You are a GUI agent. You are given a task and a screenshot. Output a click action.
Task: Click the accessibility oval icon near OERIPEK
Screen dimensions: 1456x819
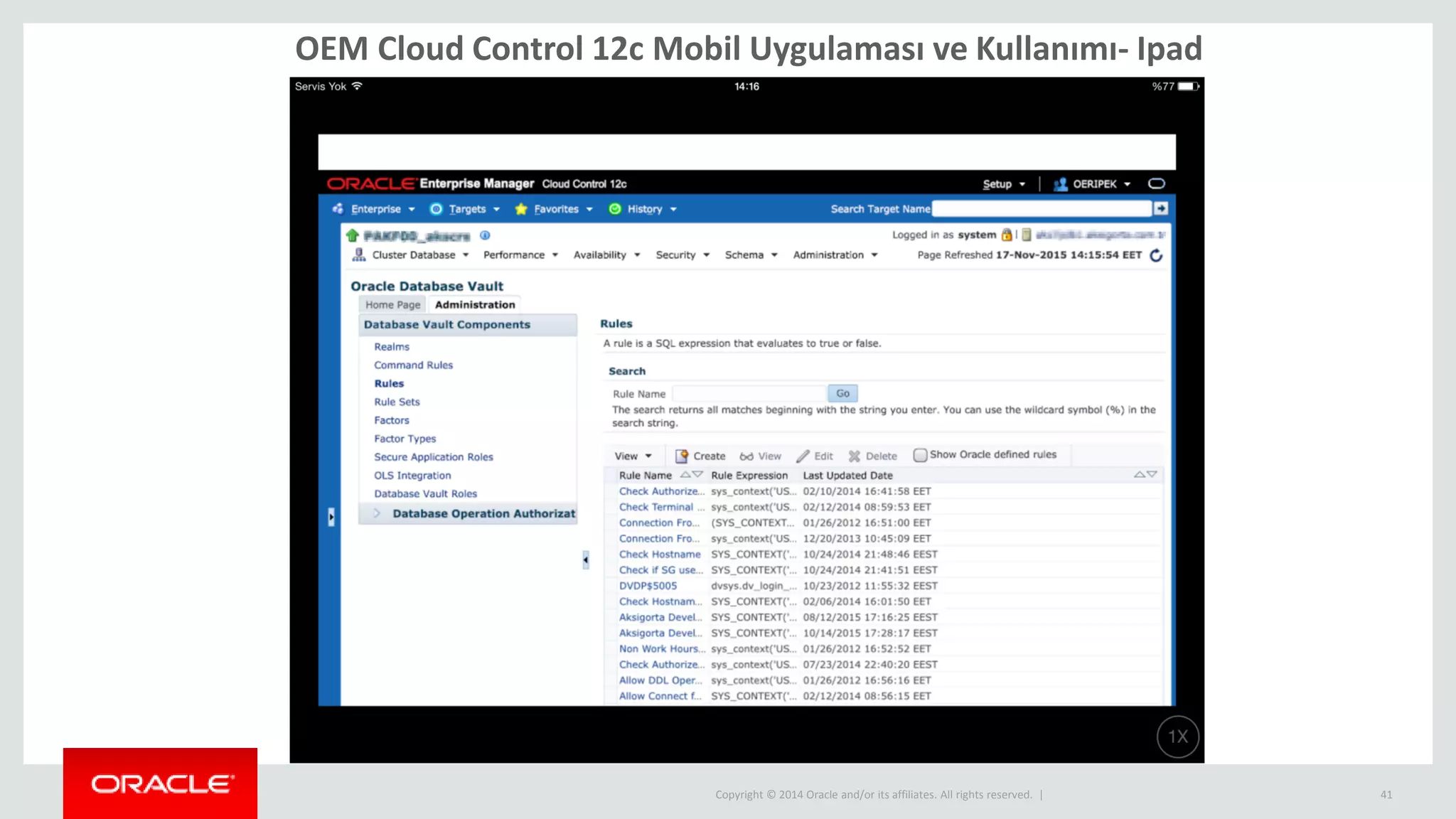tap(1157, 183)
